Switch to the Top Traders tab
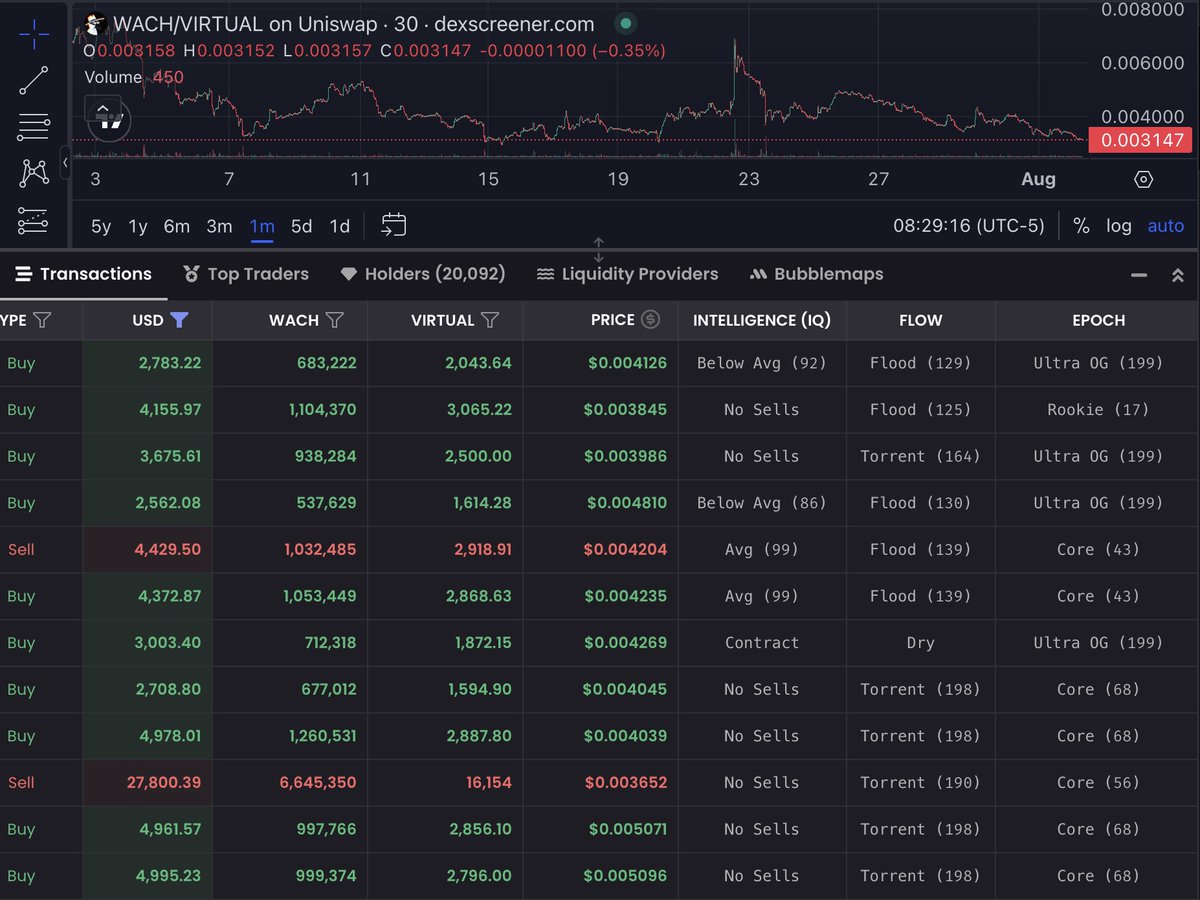1200x900 pixels. tap(246, 274)
